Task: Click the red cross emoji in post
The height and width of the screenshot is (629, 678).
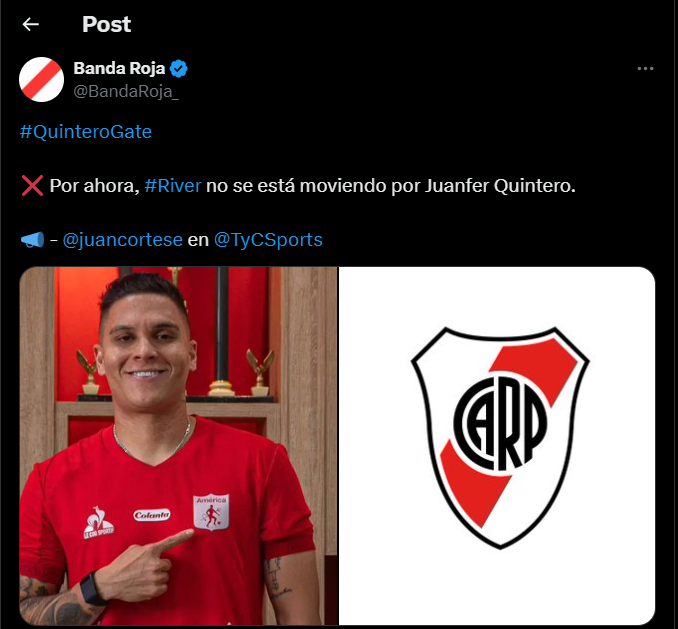Action: pyautogui.click(x=32, y=186)
